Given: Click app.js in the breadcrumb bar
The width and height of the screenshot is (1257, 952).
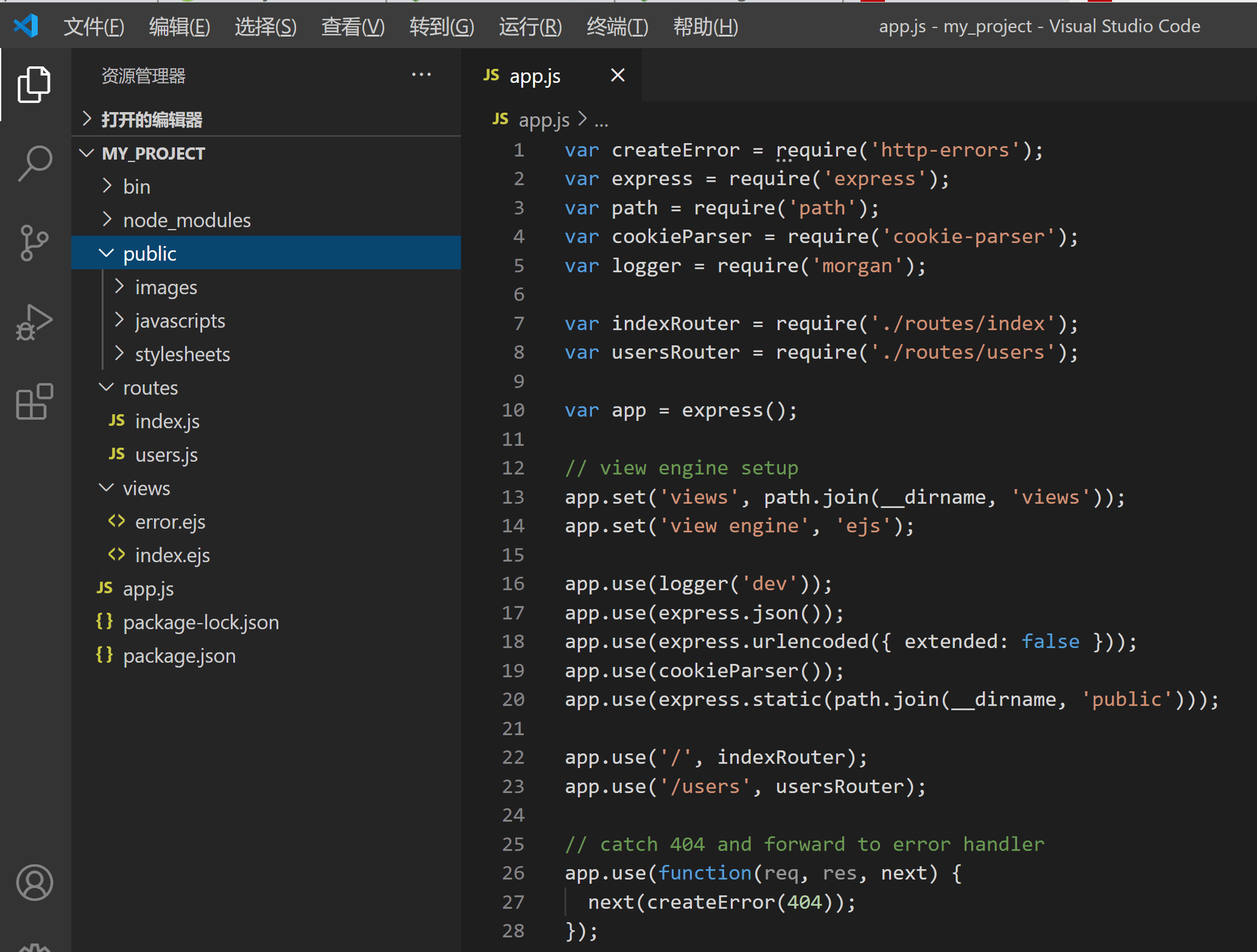Looking at the screenshot, I should (x=543, y=120).
